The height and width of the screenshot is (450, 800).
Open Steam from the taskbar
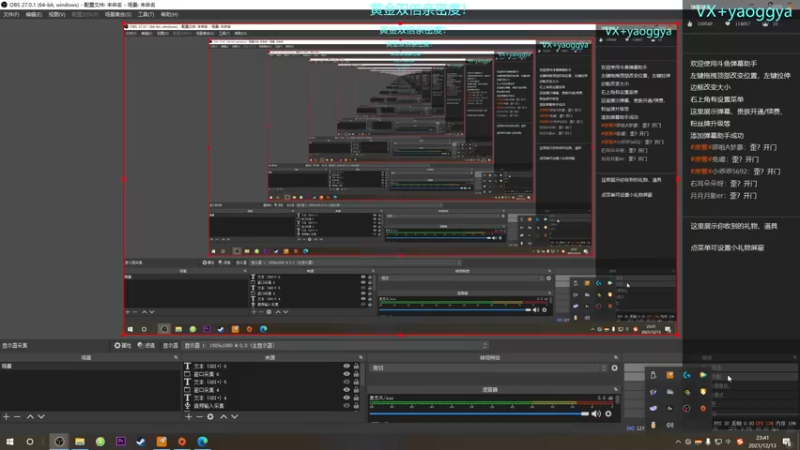click(141, 441)
